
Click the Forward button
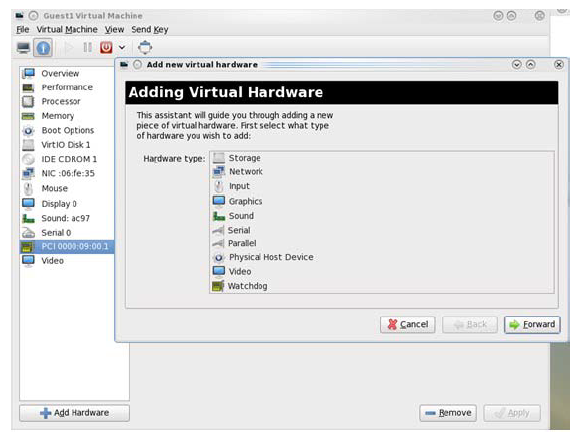tap(532, 324)
